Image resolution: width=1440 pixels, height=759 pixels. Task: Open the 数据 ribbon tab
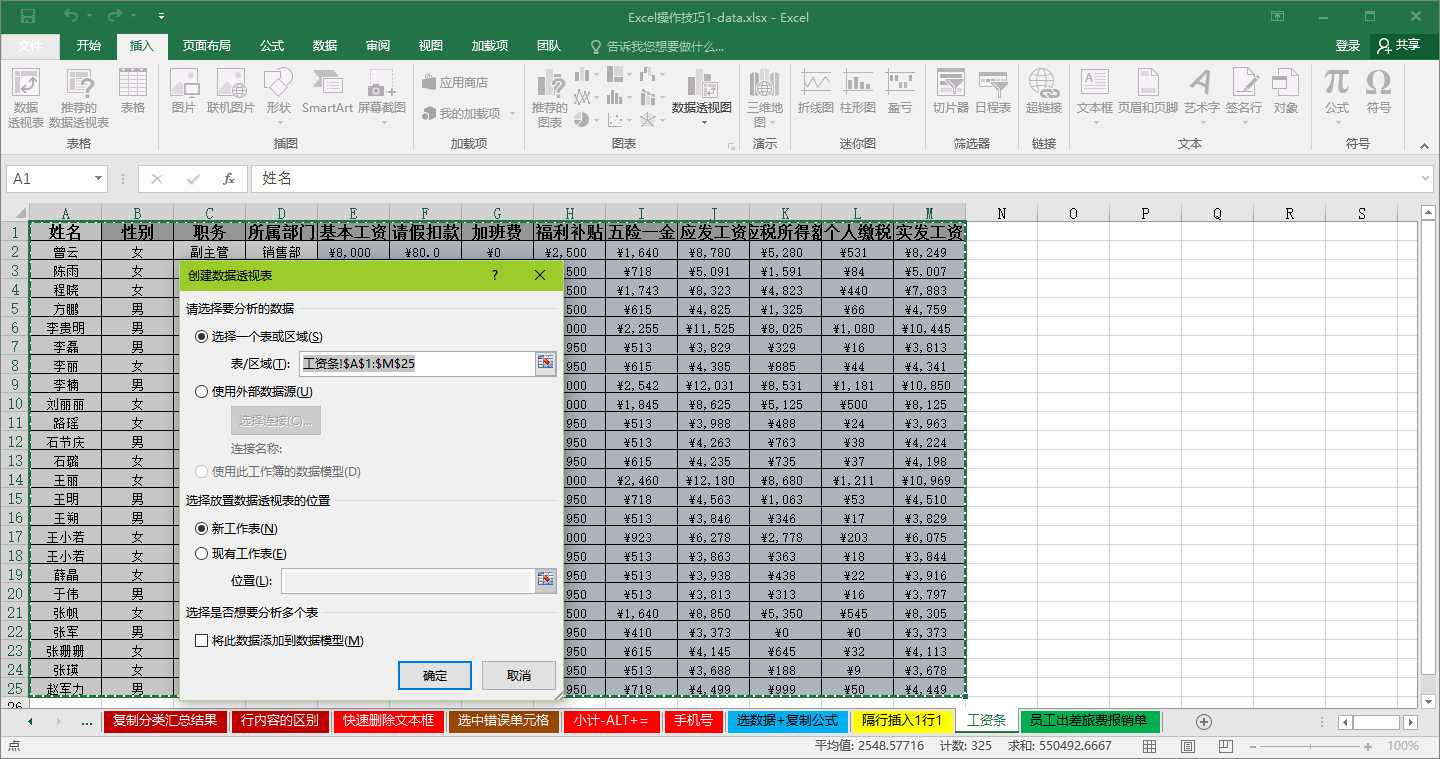pyautogui.click(x=324, y=45)
